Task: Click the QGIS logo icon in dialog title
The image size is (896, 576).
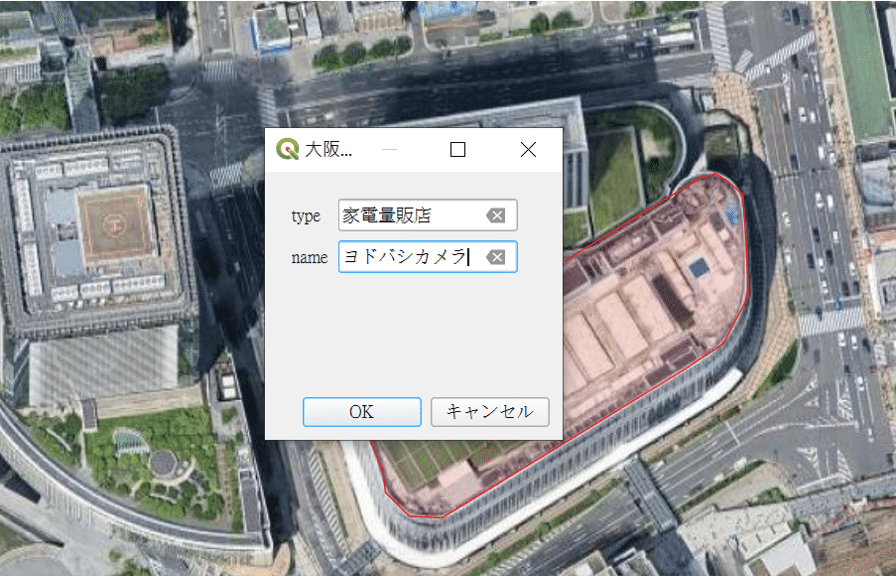Action: pos(287,149)
